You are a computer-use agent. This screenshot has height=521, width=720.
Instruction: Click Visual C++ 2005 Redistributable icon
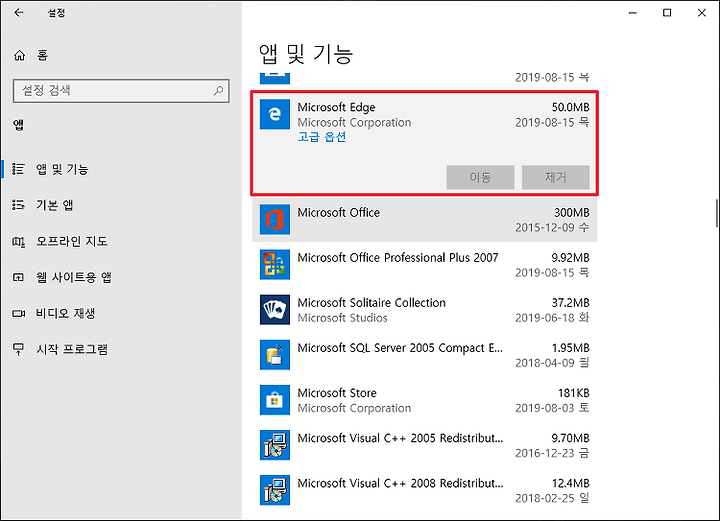(275, 445)
